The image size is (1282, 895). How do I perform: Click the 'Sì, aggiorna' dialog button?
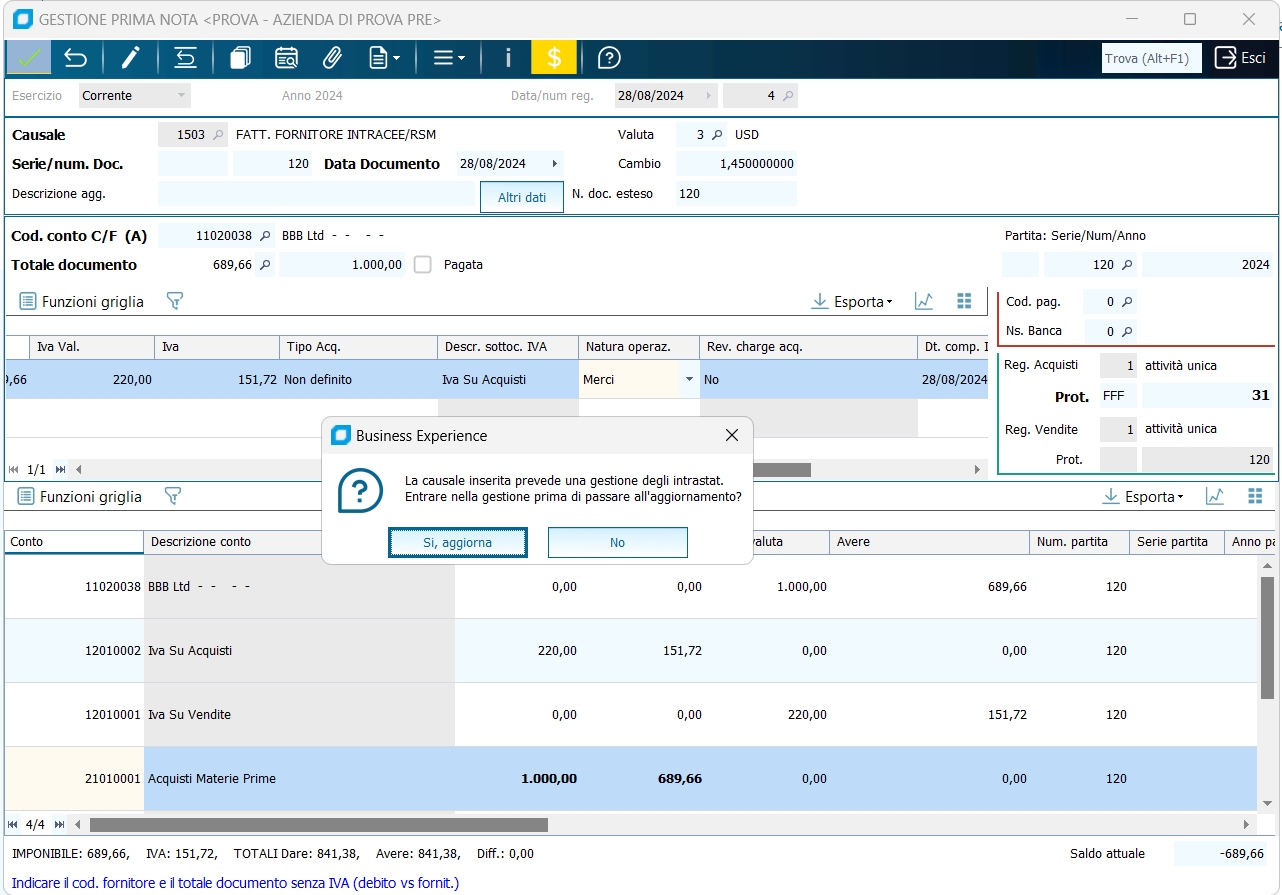458,542
